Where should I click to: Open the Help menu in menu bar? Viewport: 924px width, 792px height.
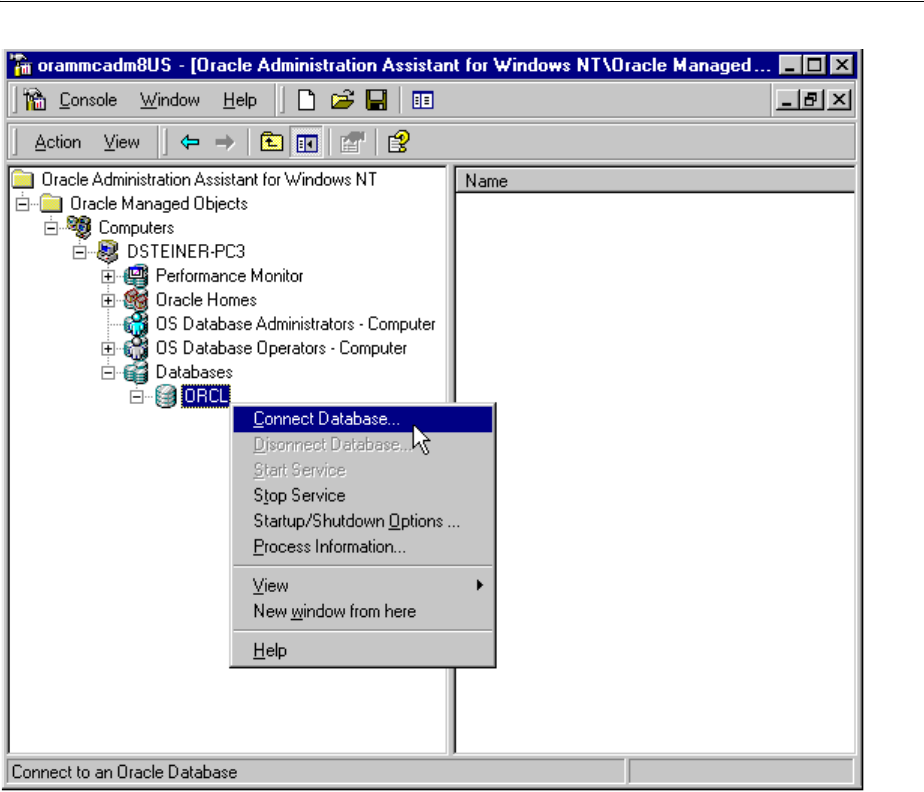[240, 100]
